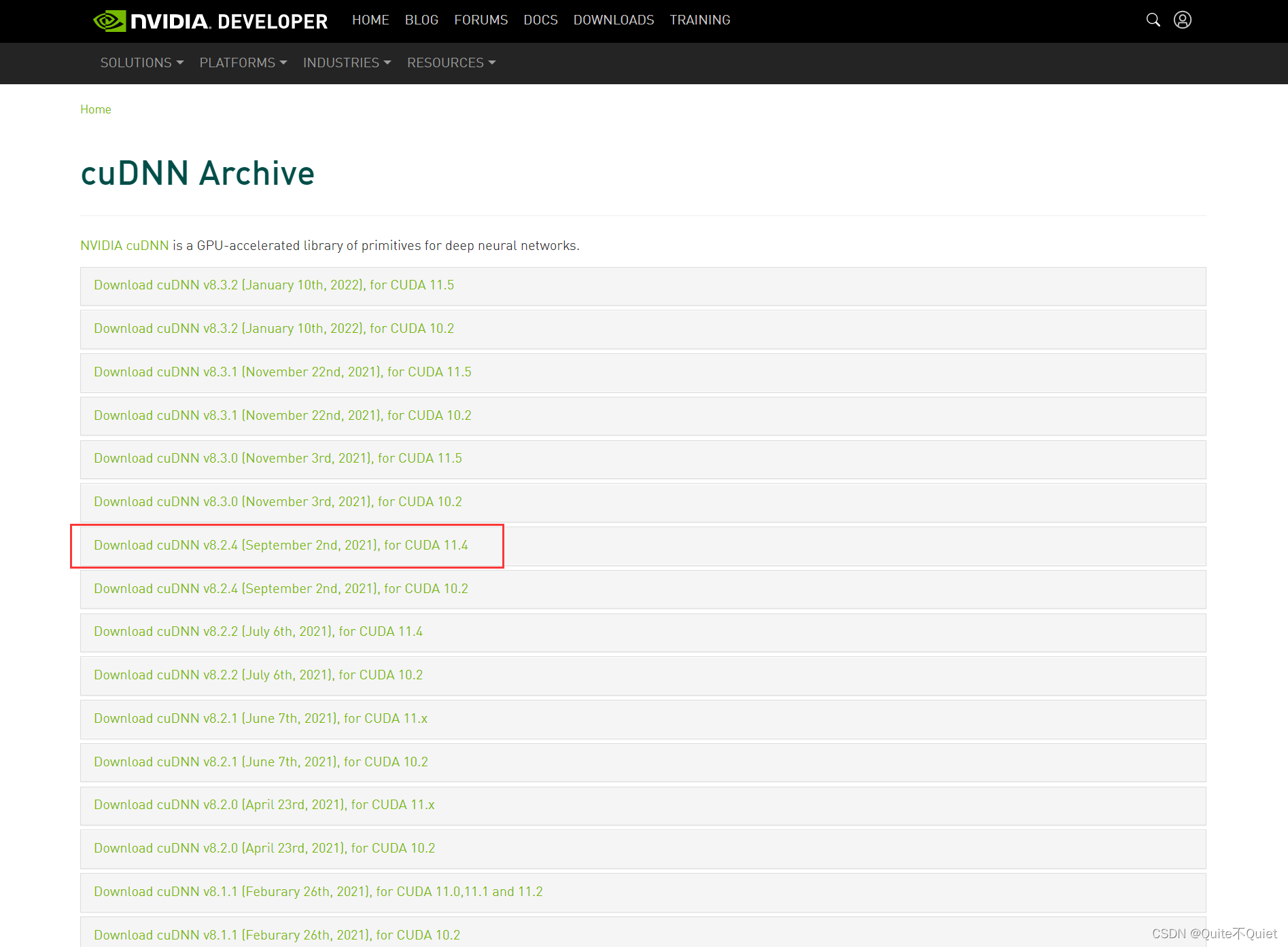Expand cuDNN v8.2.1 for CUDA 10.2
The width and height of the screenshot is (1288, 947).
pos(643,763)
